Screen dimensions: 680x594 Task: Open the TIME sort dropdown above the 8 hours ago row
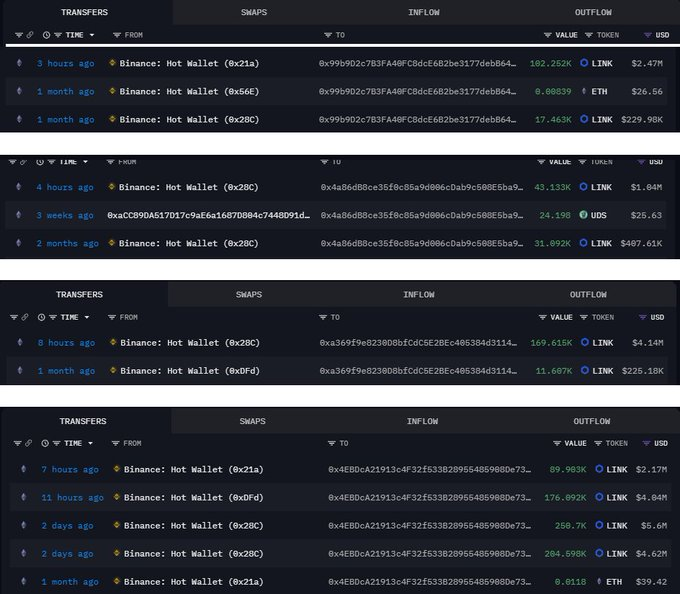pyautogui.click(x=70, y=317)
